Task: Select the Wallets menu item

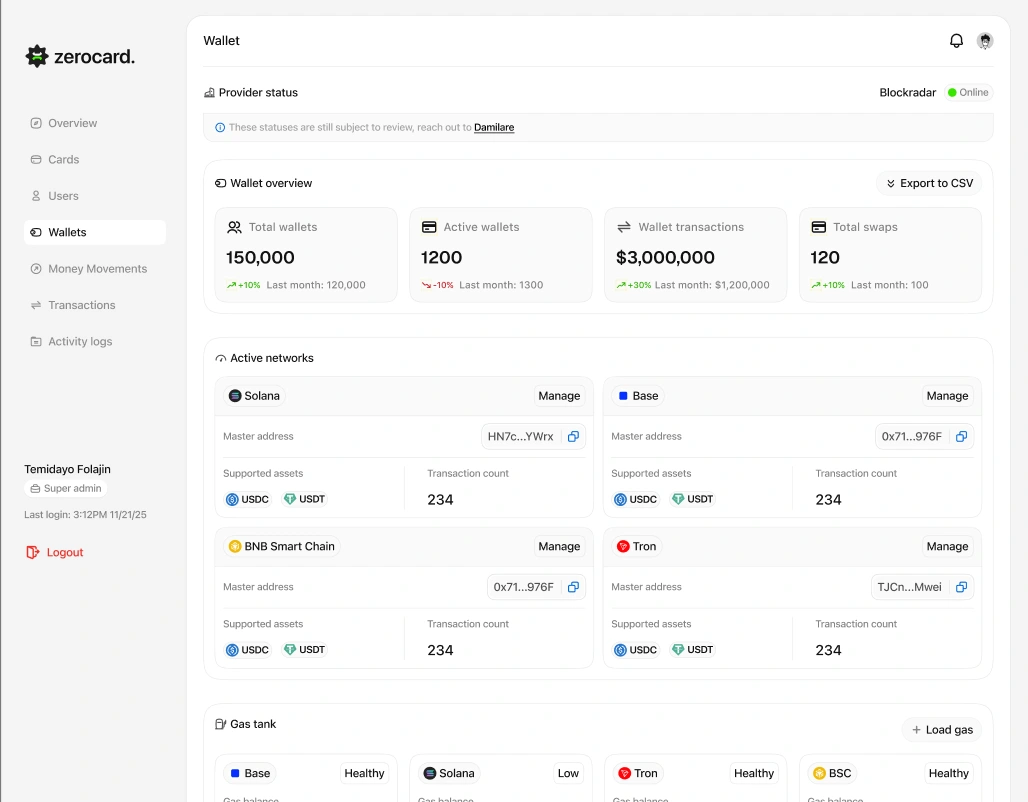Action: point(94,232)
